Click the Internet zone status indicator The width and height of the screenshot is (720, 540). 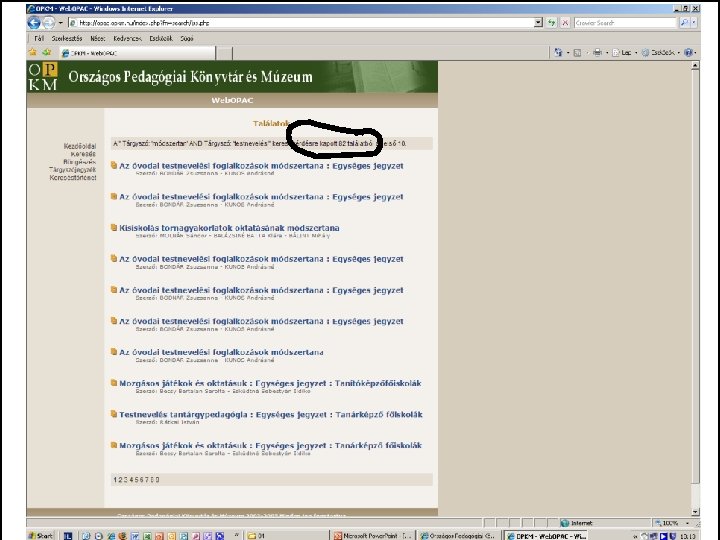(x=577, y=523)
